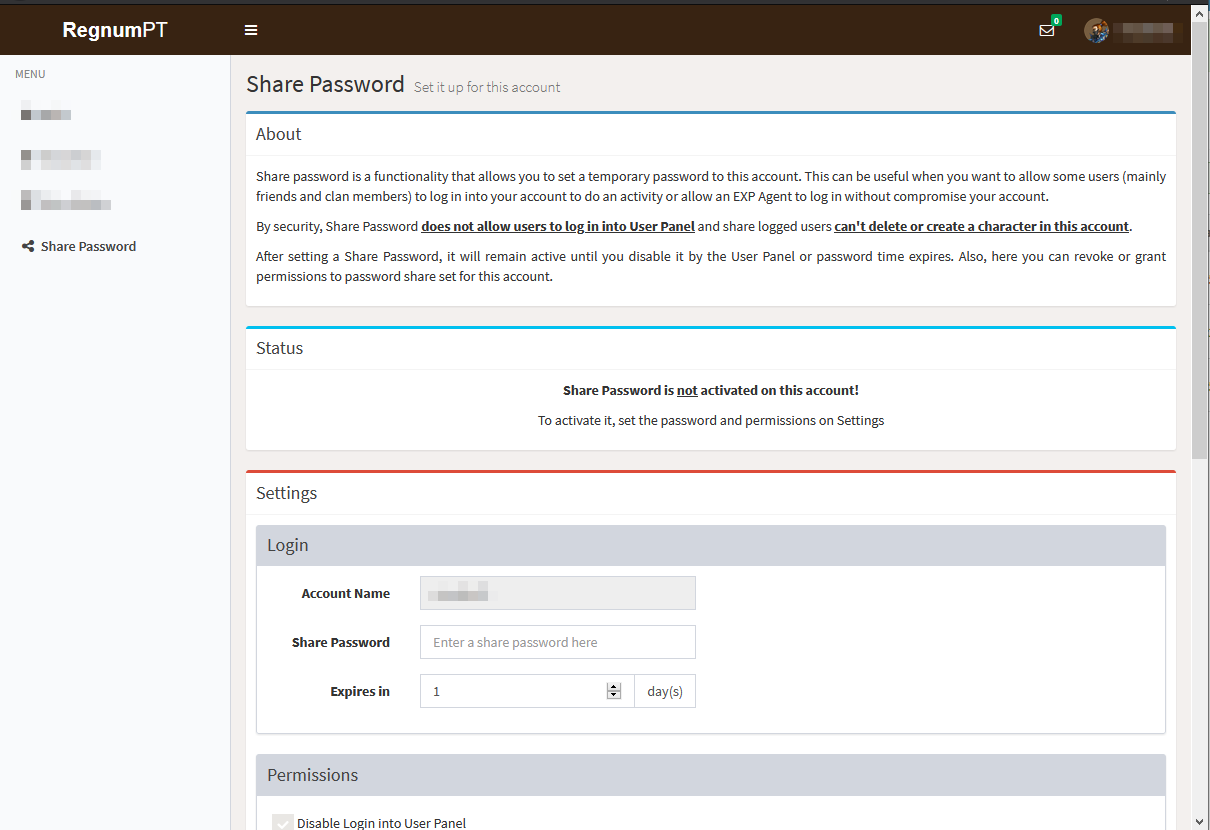
Task: Click the 'Set it up for this account' subtitle
Action: click(x=487, y=87)
